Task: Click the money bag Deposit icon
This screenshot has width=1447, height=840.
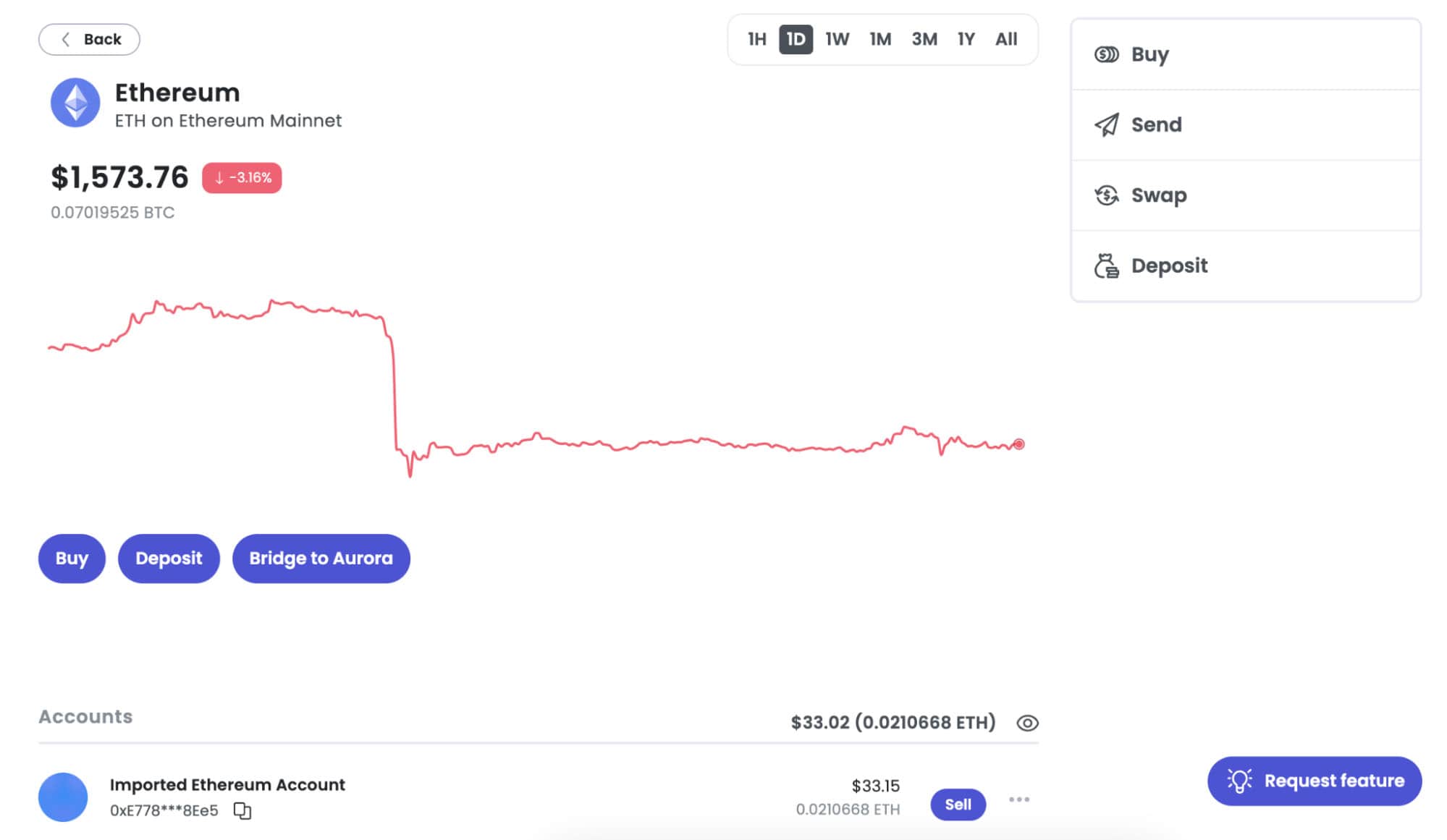Action: [1106, 266]
